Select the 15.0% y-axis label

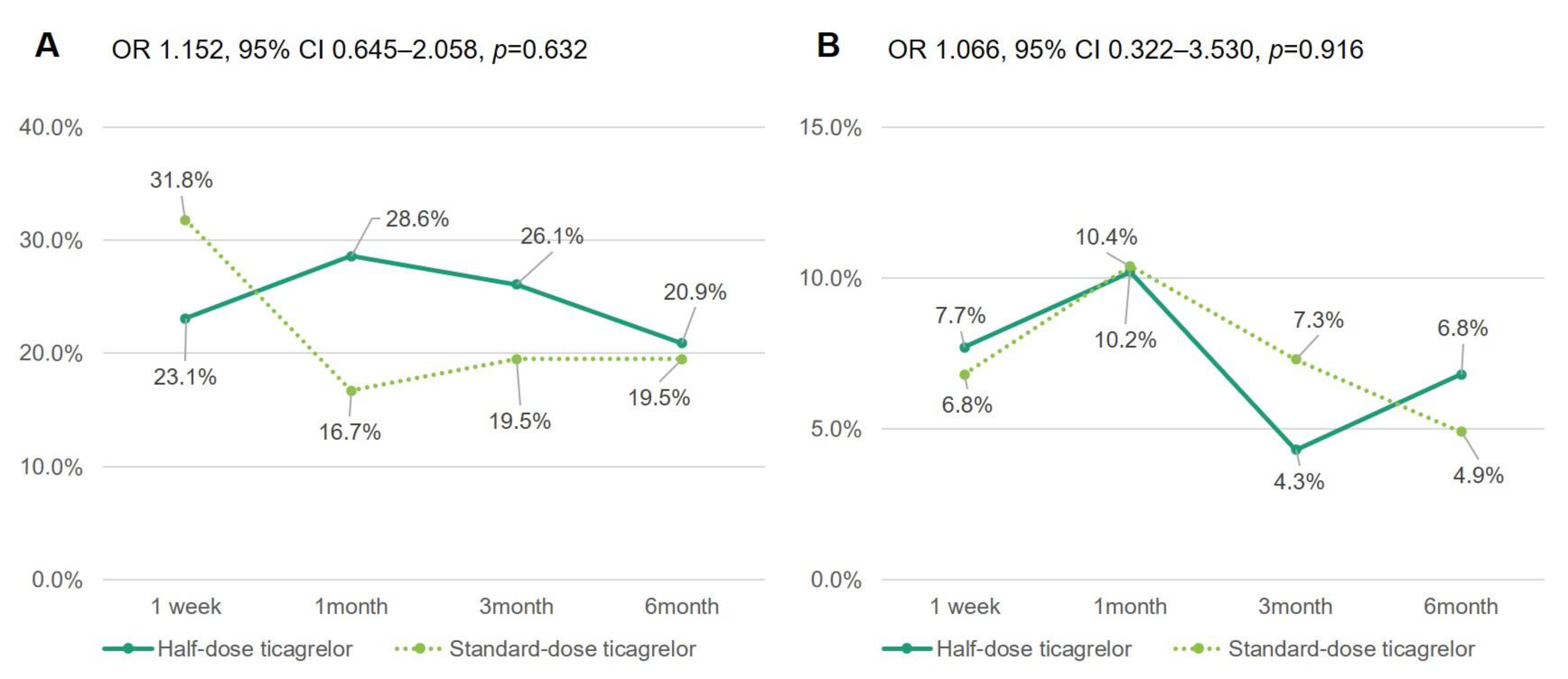pyautogui.click(x=830, y=128)
